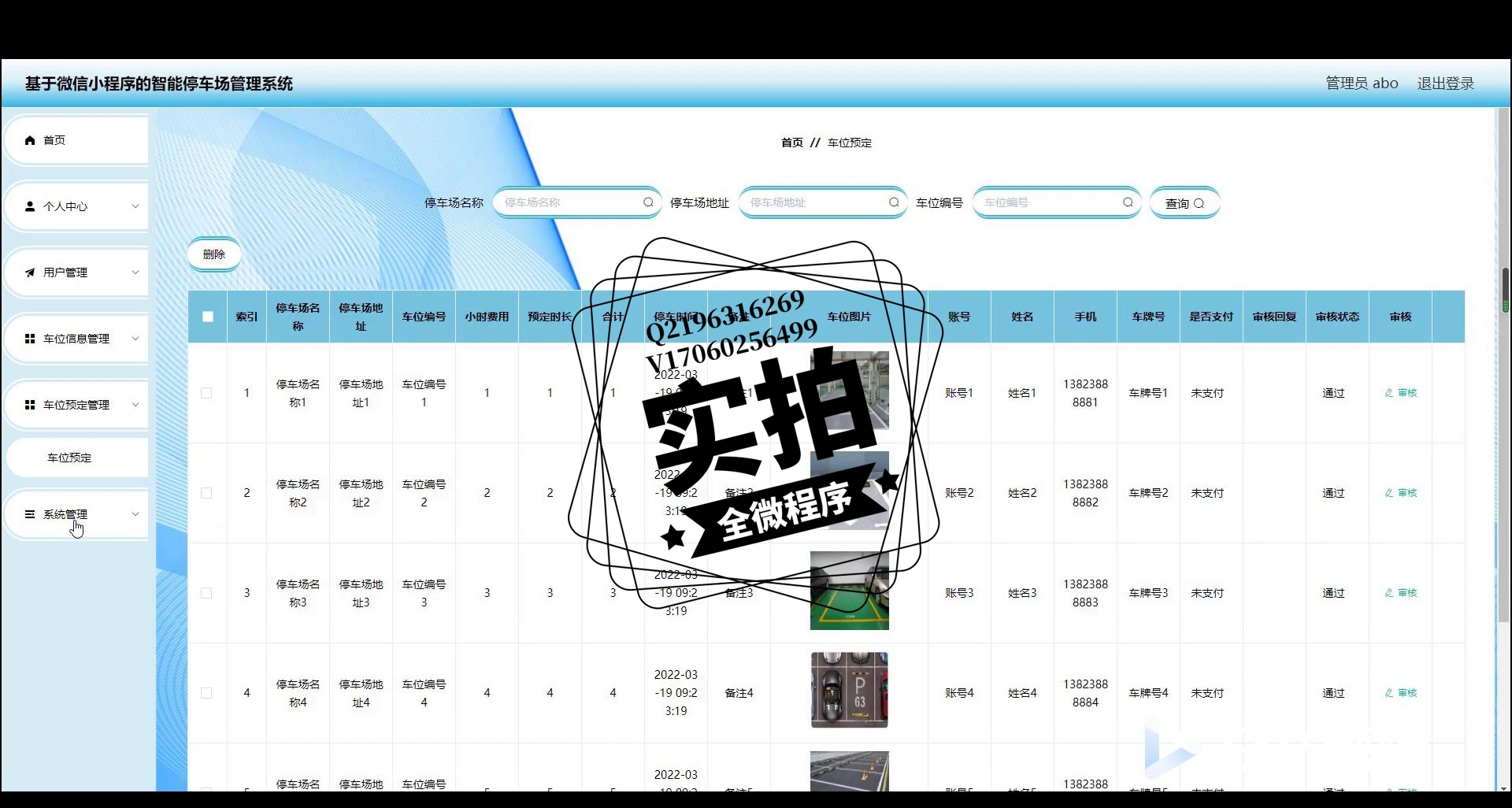This screenshot has width=1512, height=808.
Task: Click the 账号1 cell
Action: [x=959, y=393]
